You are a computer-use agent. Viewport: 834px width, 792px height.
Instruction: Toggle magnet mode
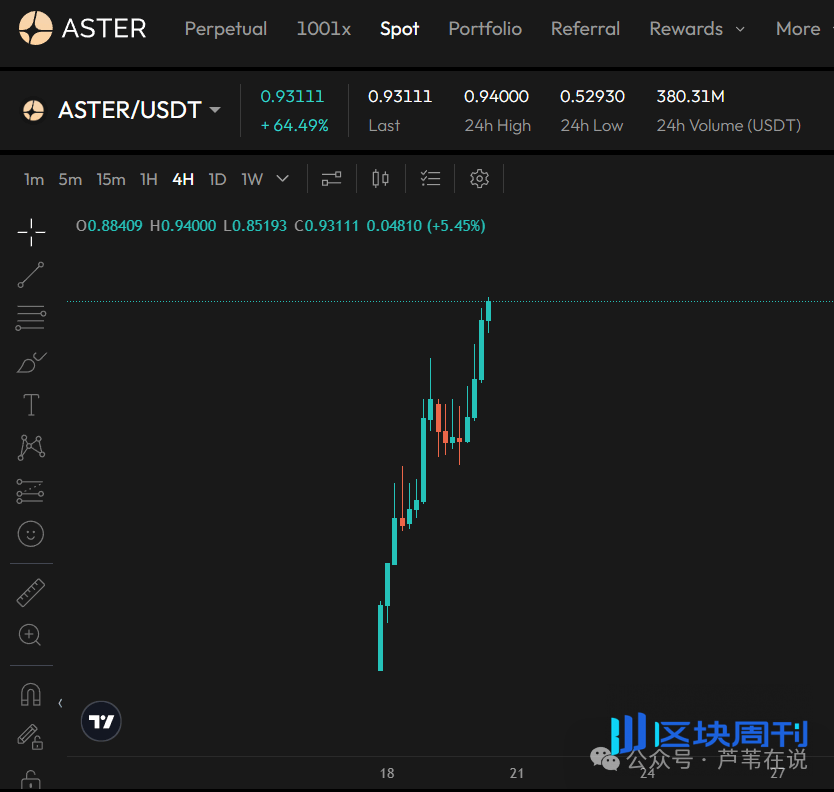coord(30,695)
